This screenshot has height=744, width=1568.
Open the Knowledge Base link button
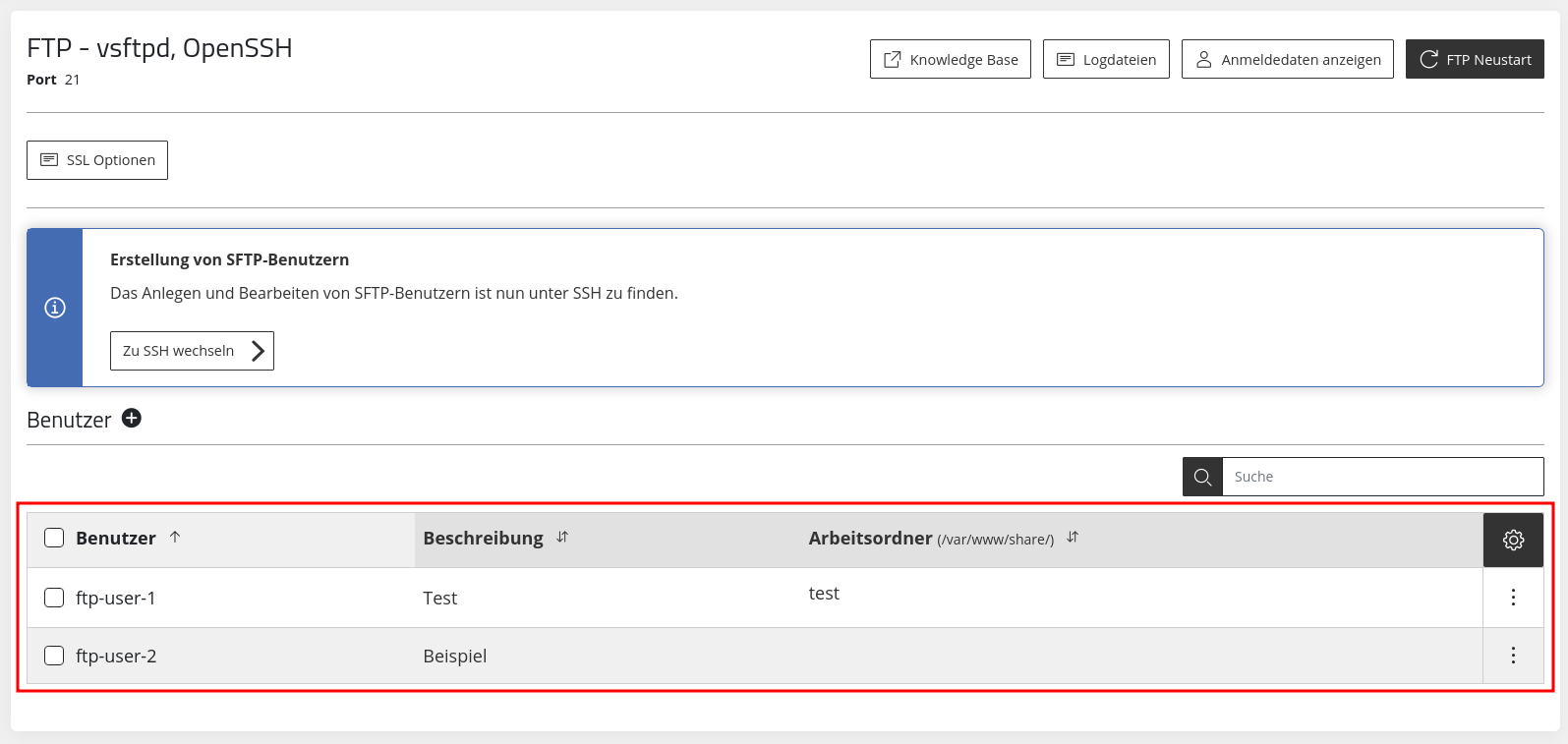pos(951,59)
